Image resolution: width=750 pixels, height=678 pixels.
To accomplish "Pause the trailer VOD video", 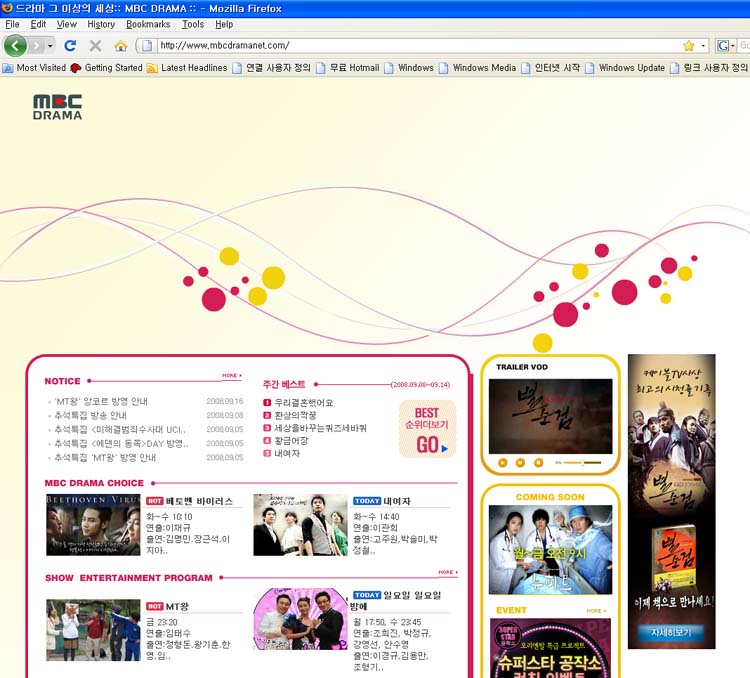I will [520, 463].
